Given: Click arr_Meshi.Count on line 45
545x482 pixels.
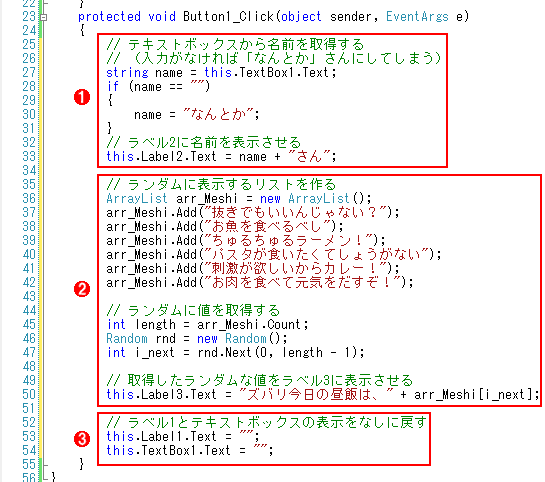Looking at the screenshot, I should pos(249,324).
